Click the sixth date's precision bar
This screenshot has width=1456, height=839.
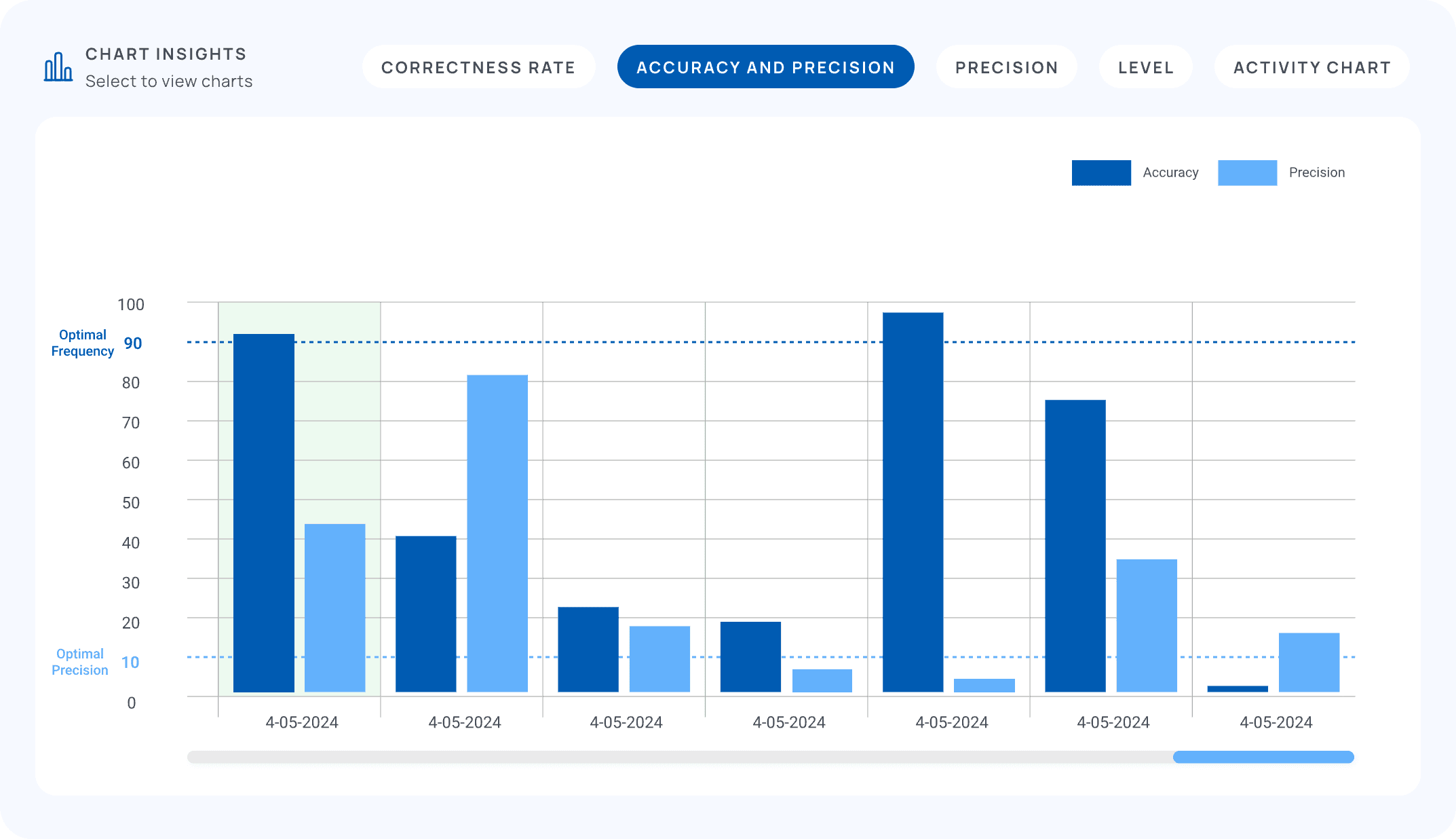[1147, 626]
